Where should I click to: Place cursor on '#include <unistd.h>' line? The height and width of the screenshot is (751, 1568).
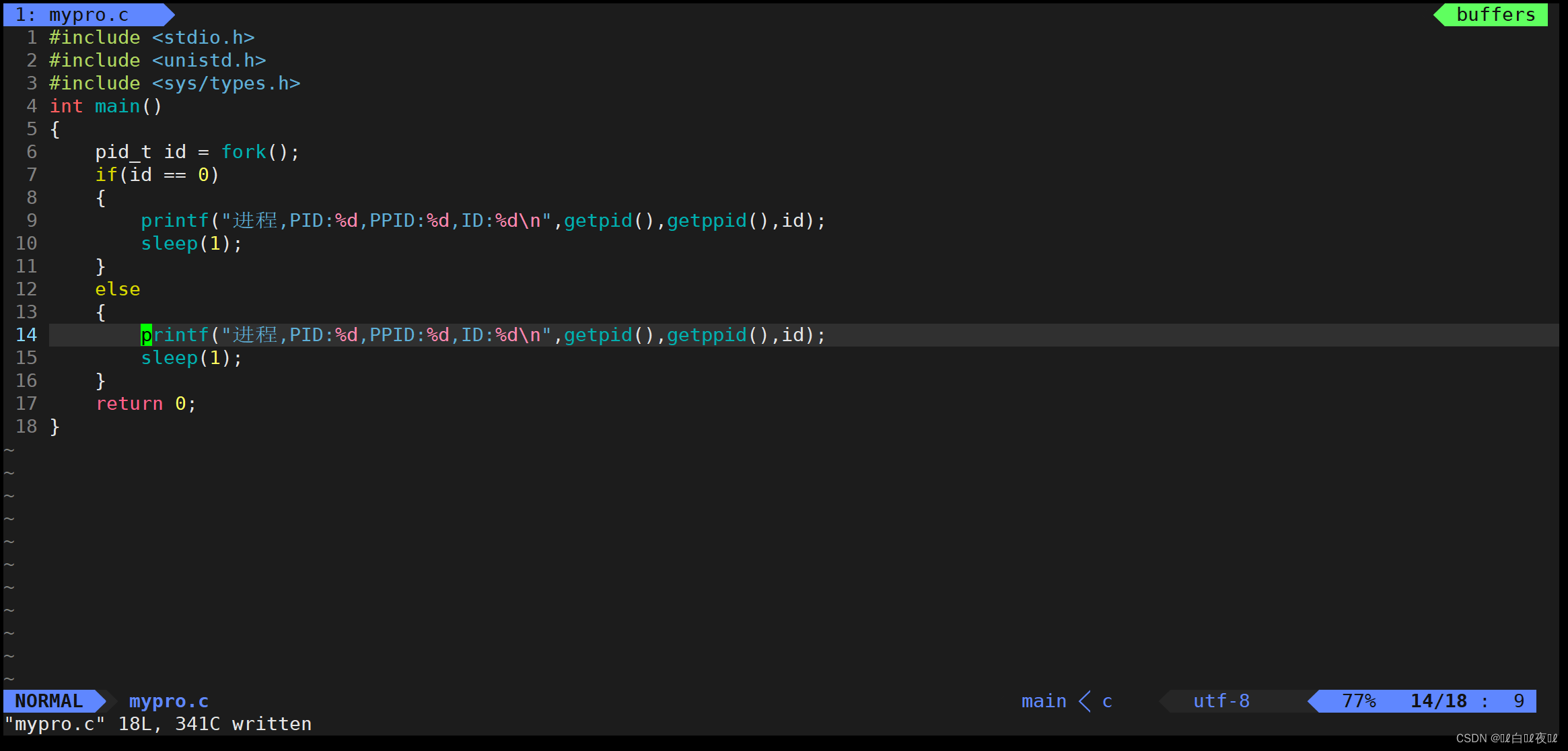157,61
